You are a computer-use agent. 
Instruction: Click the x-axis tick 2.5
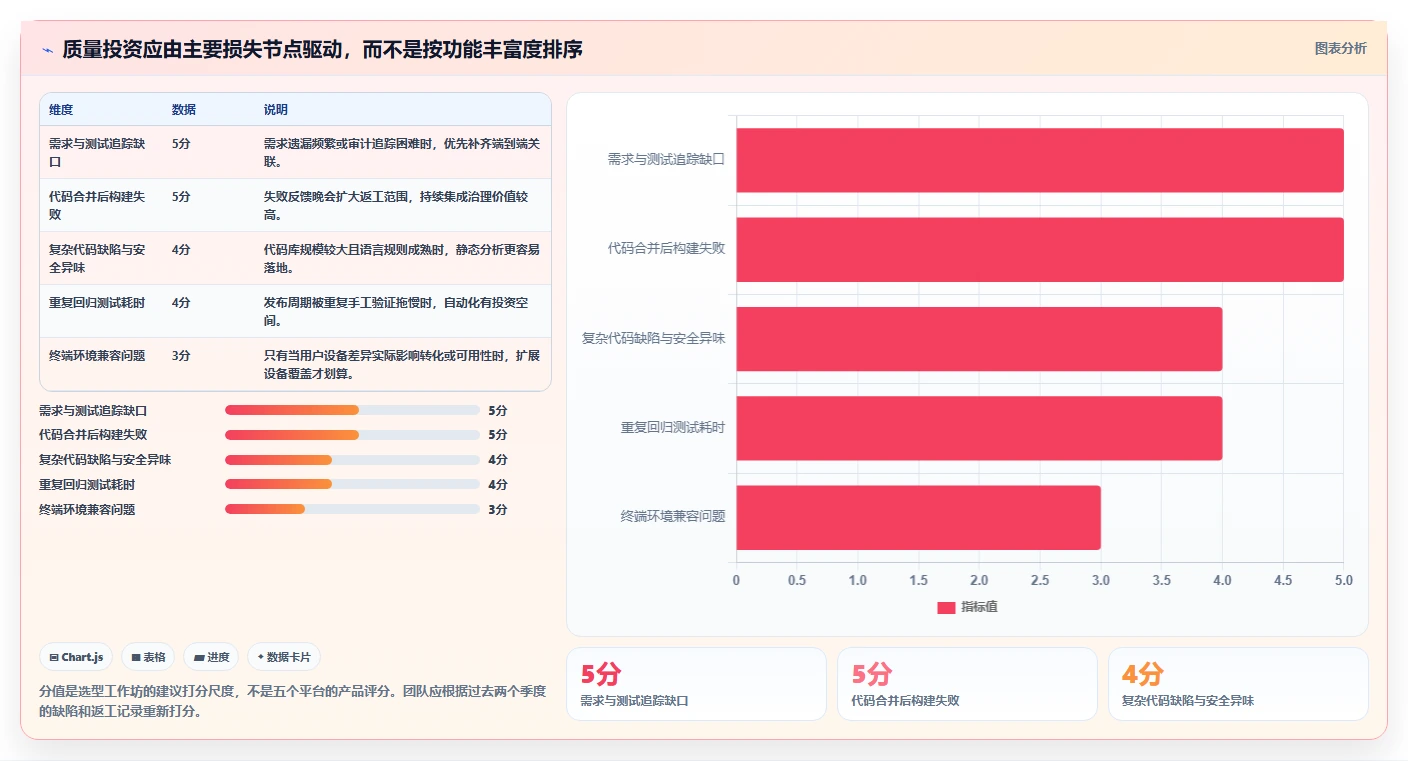click(x=1040, y=580)
